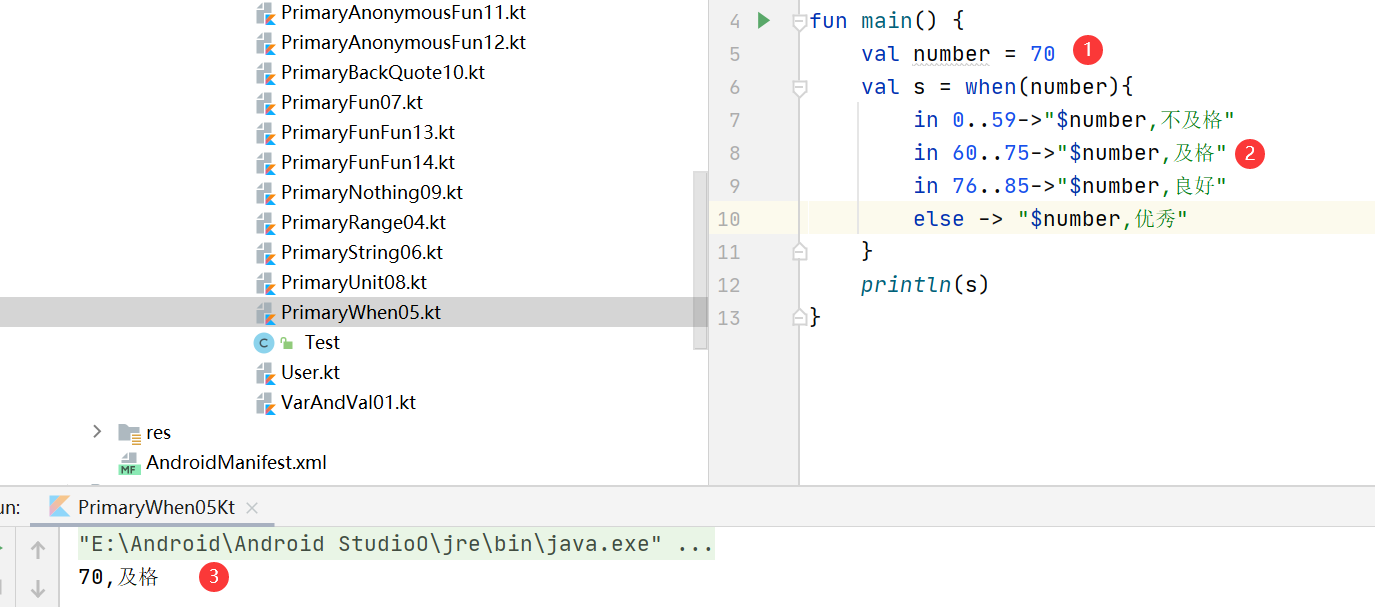Select PrimaryString06.kt file

362,252
